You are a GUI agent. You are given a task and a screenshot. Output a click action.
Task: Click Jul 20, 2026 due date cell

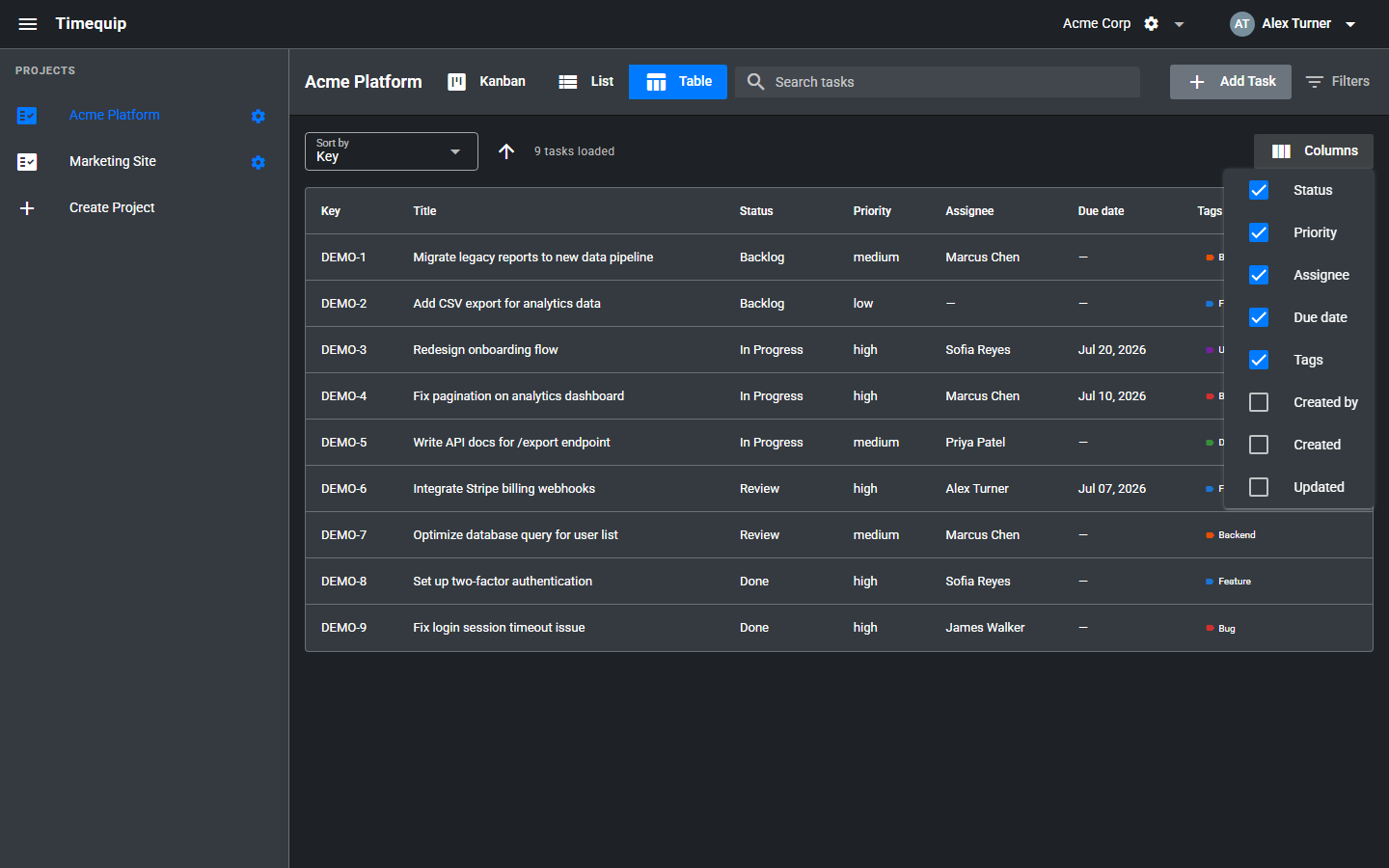pyautogui.click(x=1111, y=350)
